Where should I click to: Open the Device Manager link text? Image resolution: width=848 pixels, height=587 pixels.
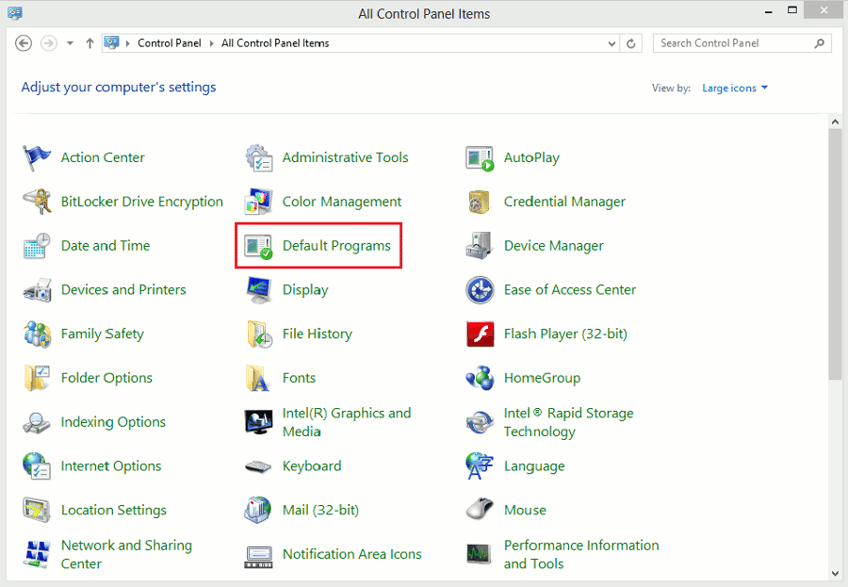click(554, 246)
